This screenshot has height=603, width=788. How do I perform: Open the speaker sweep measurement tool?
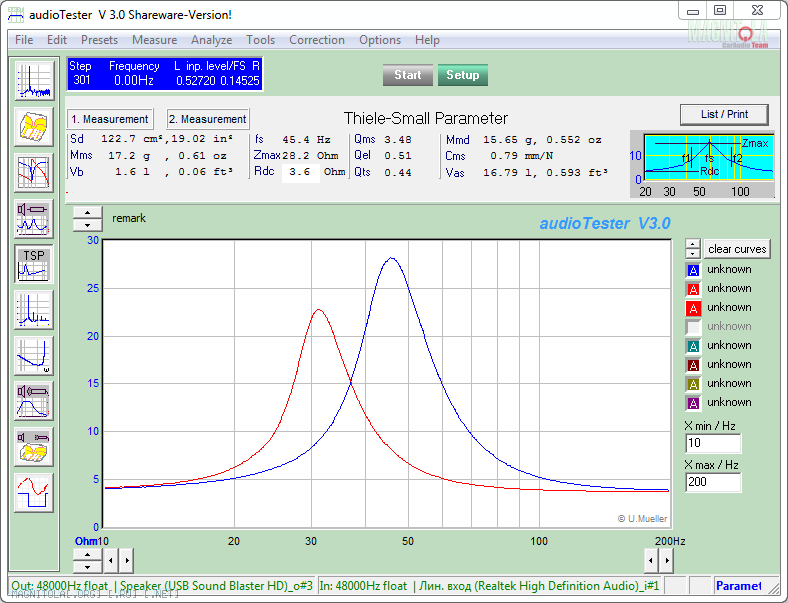click(34, 219)
